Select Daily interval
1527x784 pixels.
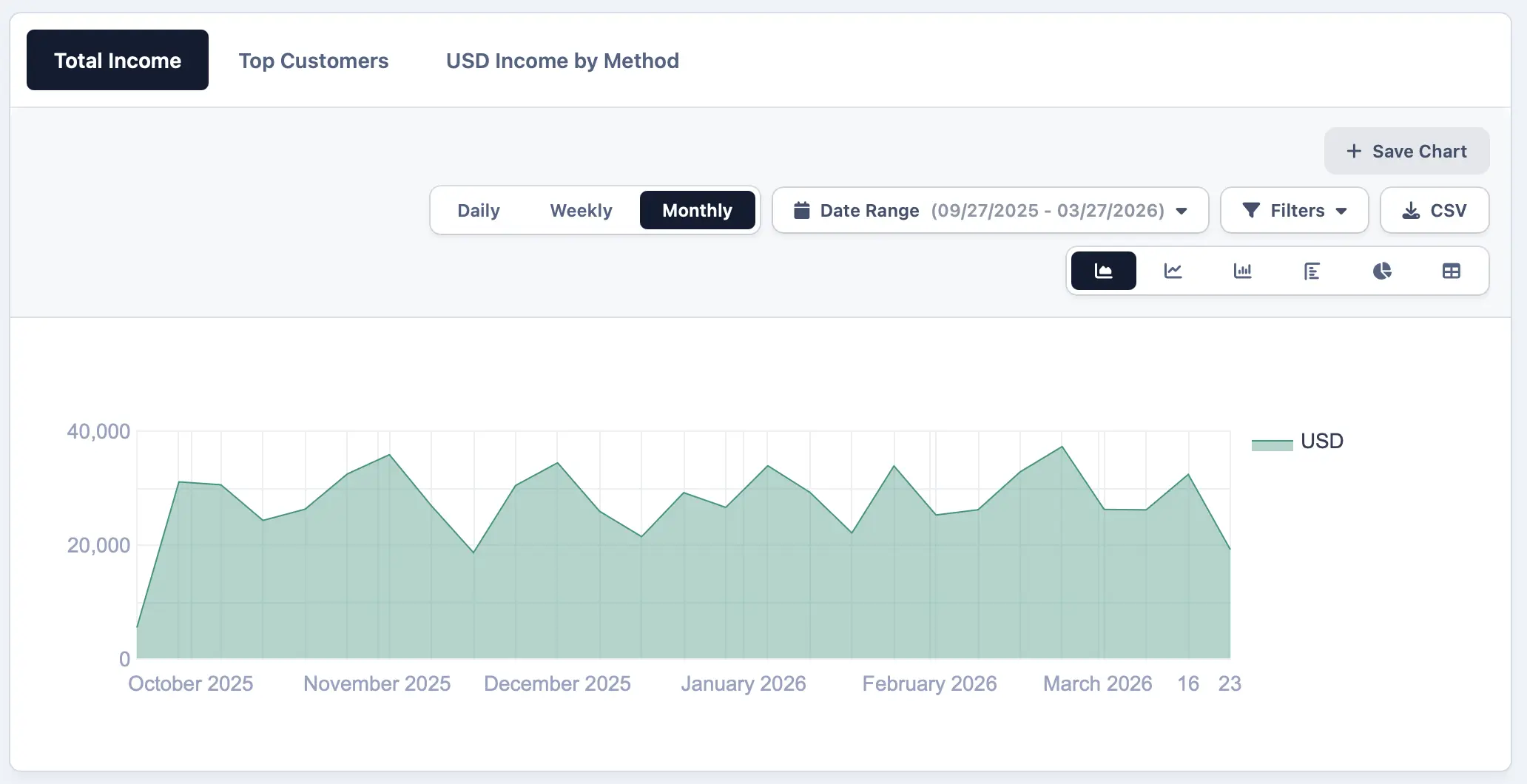click(479, 210)
